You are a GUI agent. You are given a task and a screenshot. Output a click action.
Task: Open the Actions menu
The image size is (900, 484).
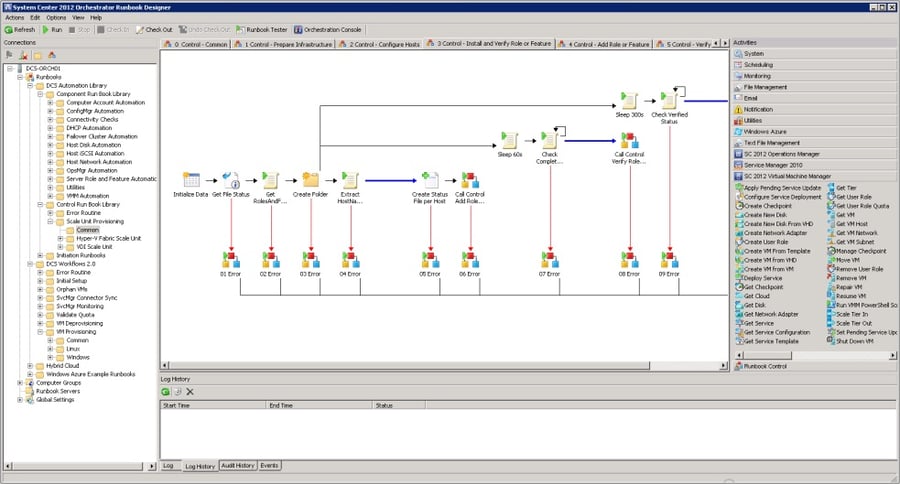(x=15, y=18)
